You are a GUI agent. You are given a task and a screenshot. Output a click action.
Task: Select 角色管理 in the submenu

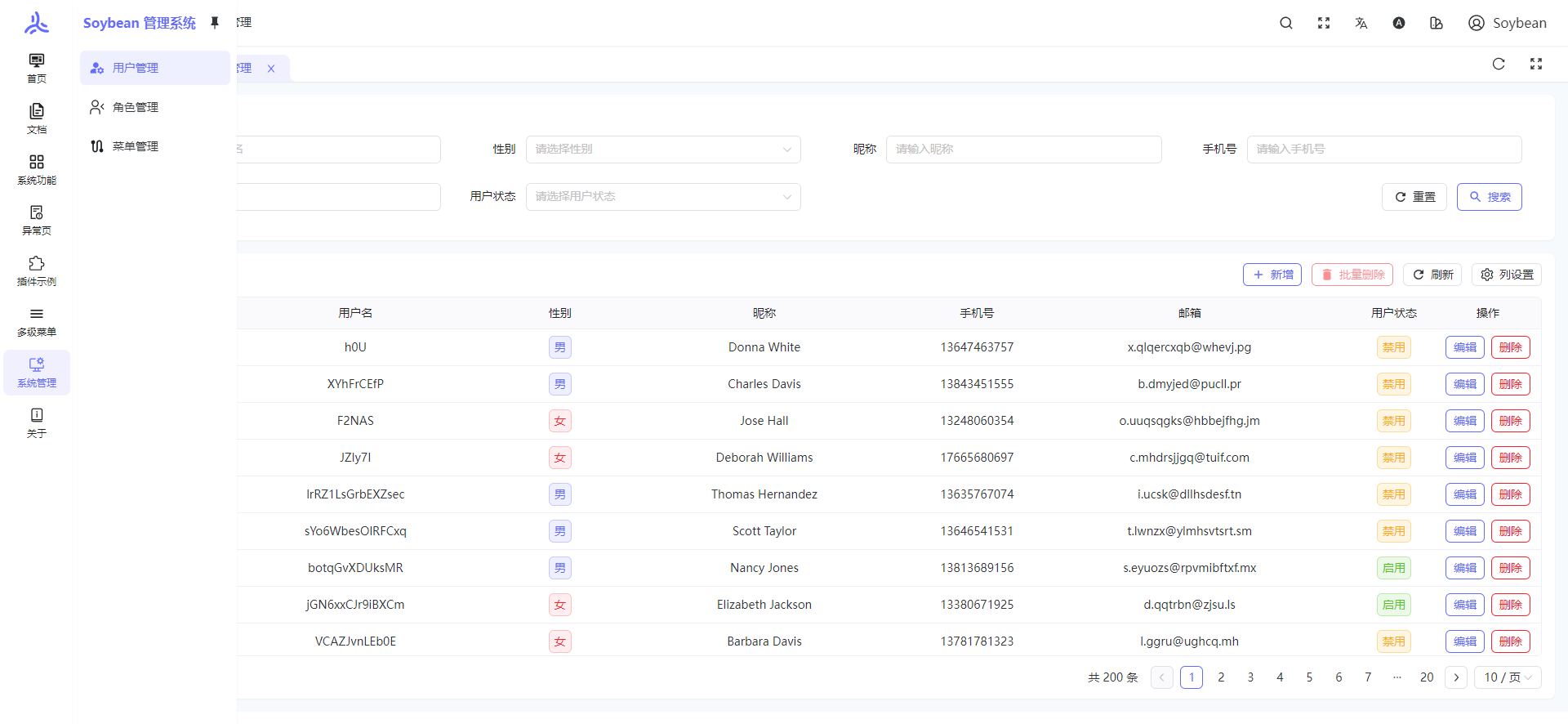point(136,107)
